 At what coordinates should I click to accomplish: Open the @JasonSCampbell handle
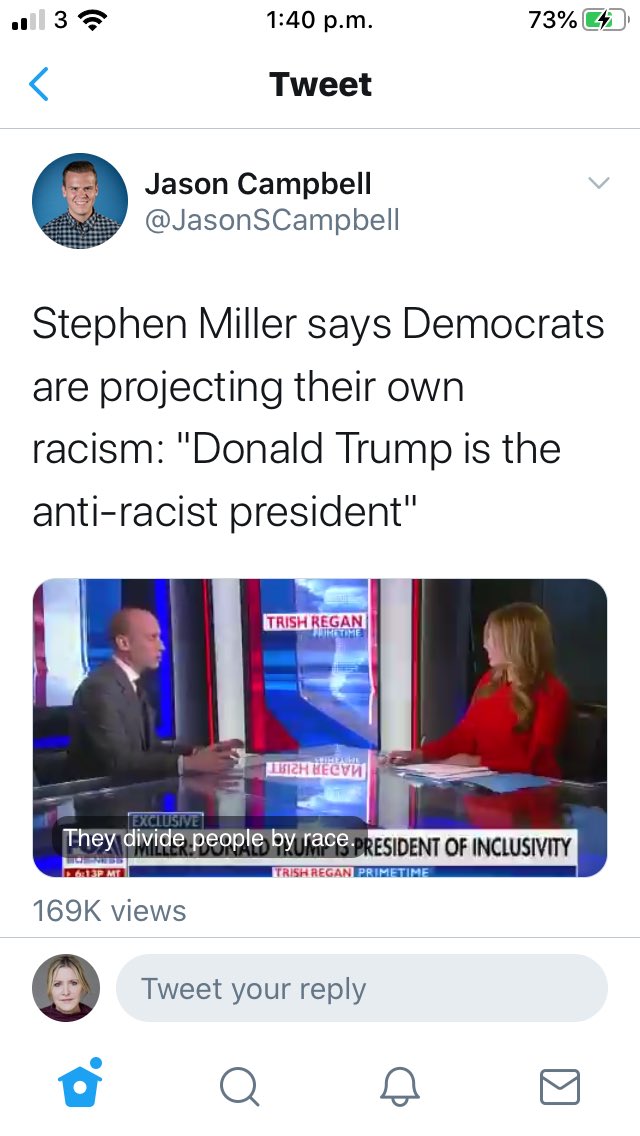pyautogui.click(x=272, y=220)
